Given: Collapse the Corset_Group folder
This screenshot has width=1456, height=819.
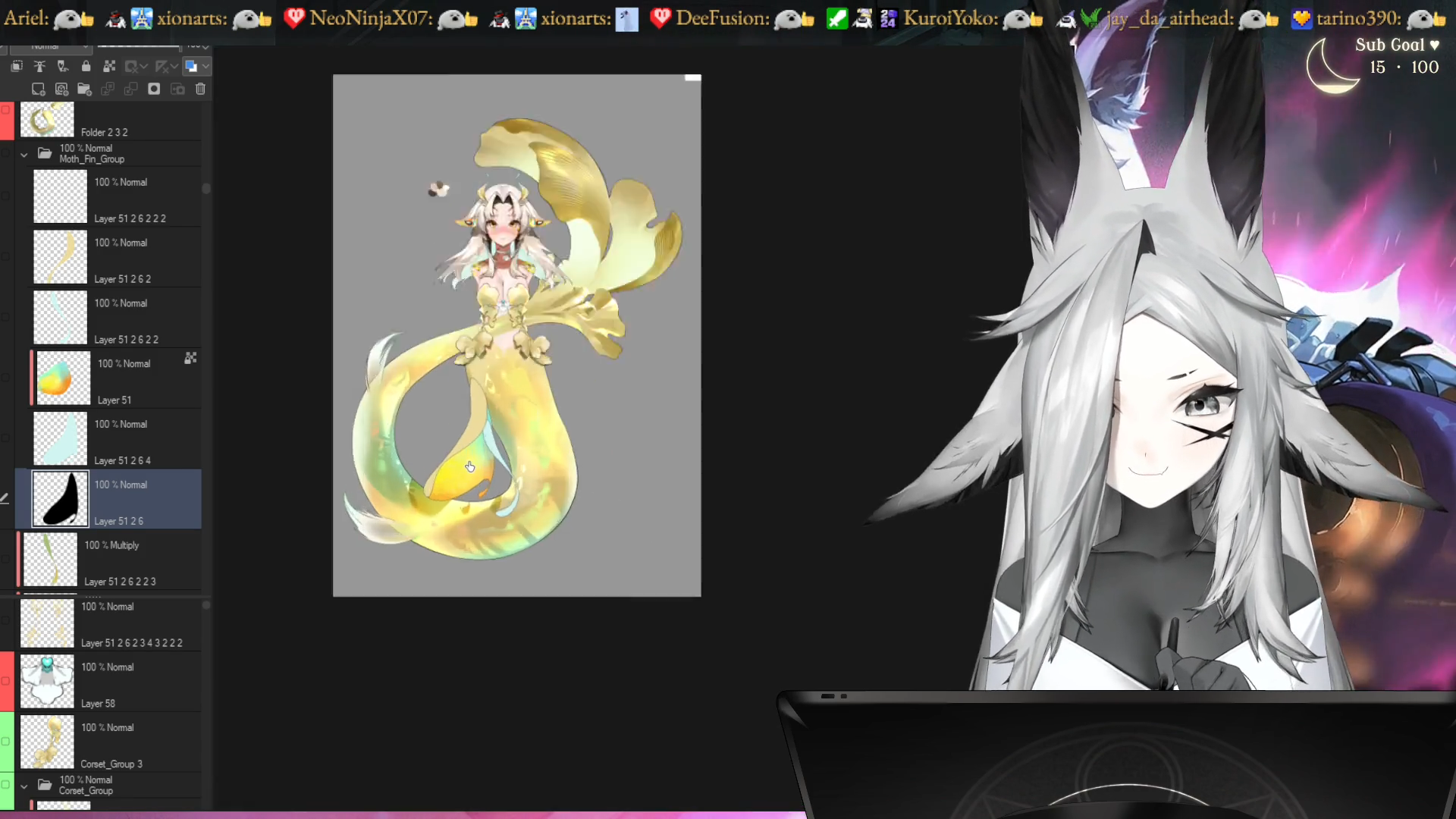Looking at the screenshot, I should point(24,786).
